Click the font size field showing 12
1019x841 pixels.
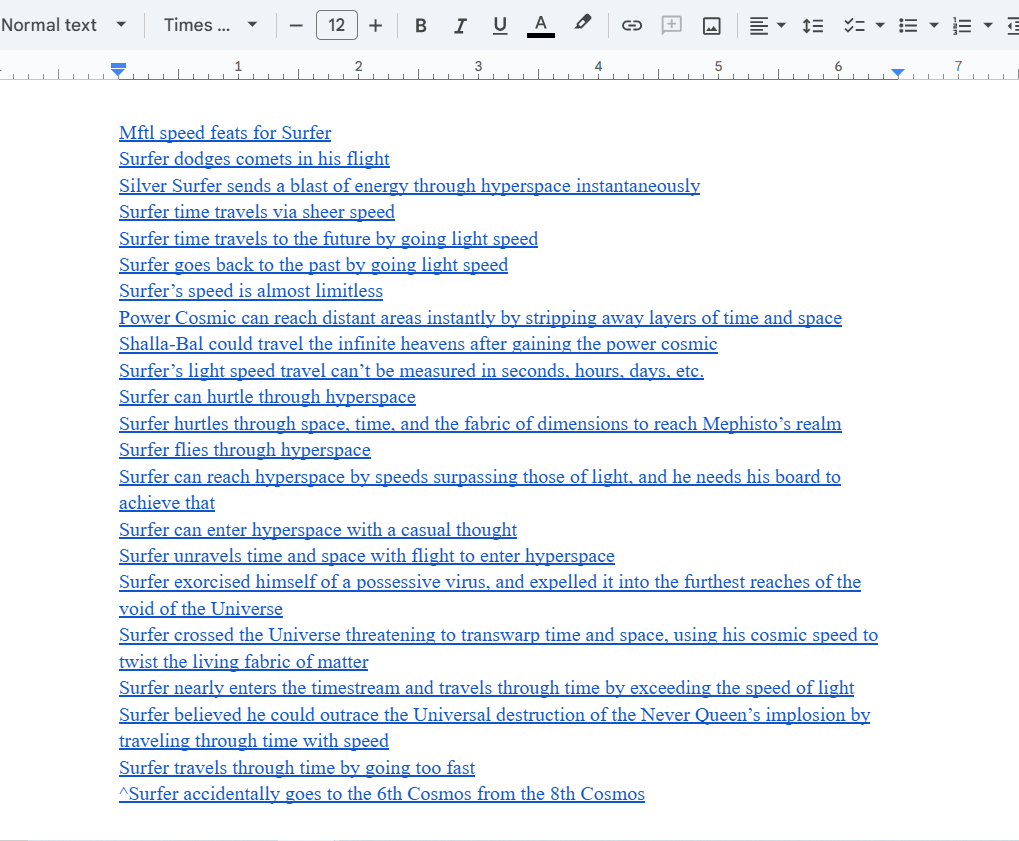tap(337, 25)
